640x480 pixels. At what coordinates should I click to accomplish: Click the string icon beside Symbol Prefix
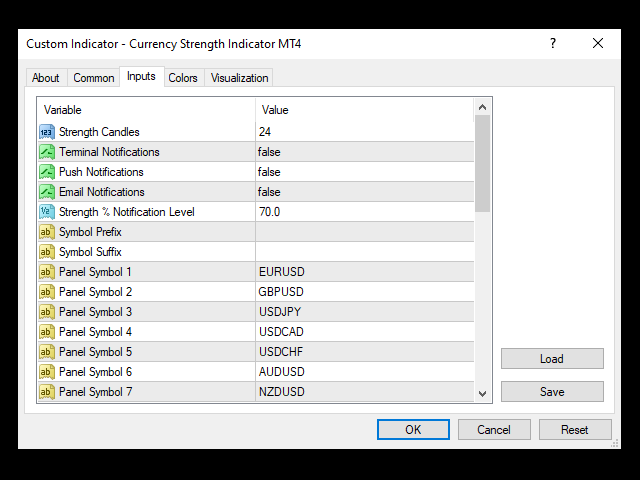tap(47, 232)
